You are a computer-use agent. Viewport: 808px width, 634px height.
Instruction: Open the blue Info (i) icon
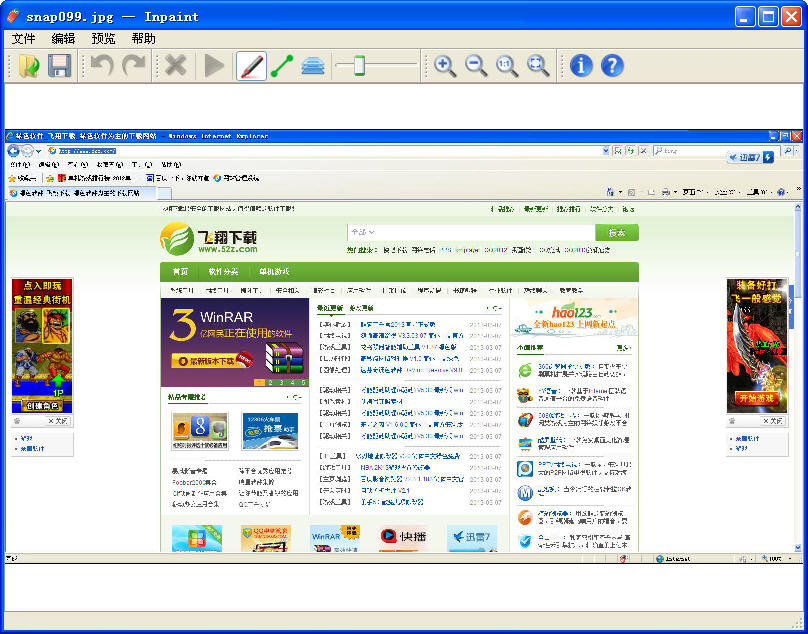pyautogui.click(x=581, y=66)
